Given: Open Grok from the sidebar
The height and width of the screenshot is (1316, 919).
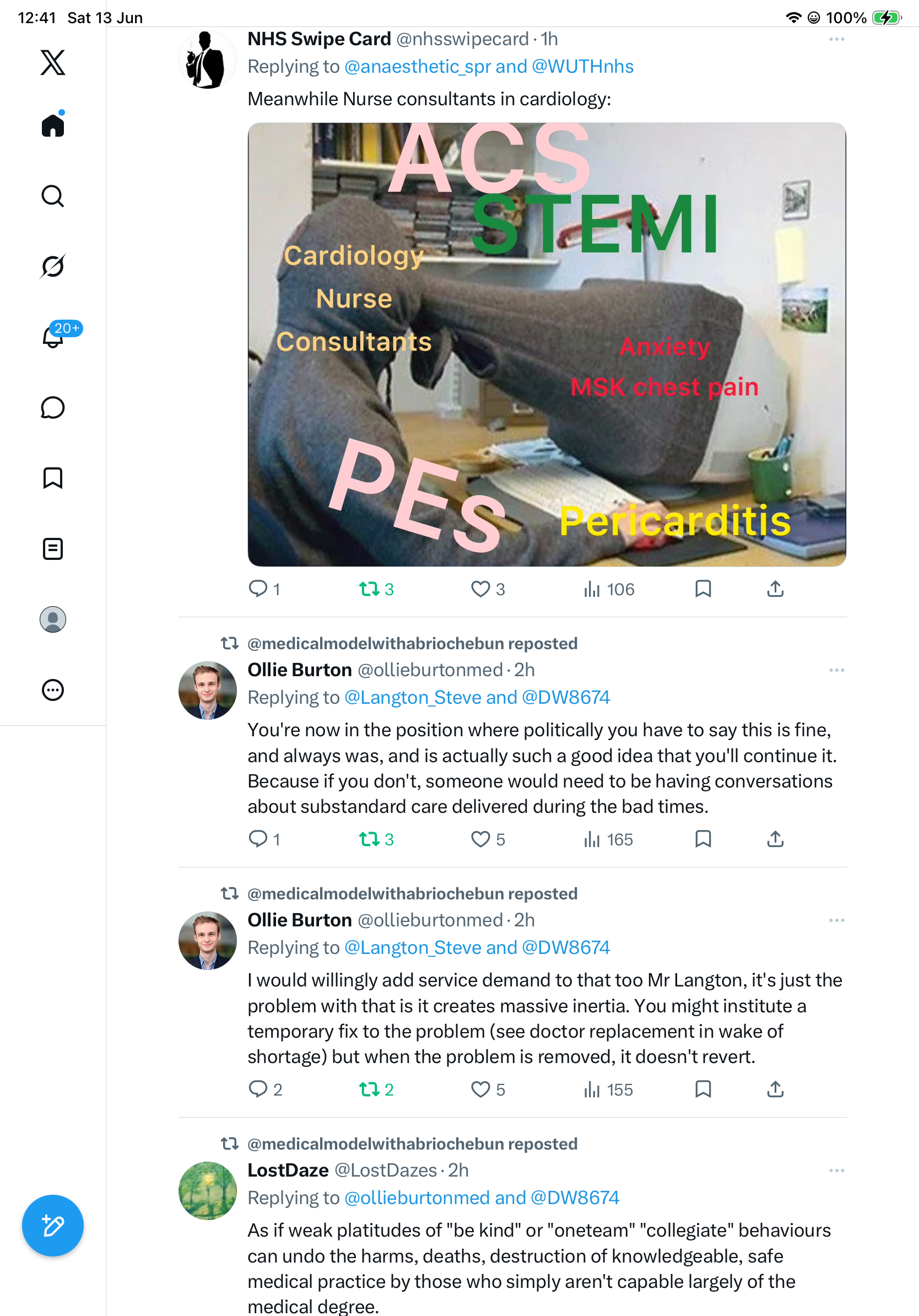Looking at the screenshot, I should click(x=53, y=267).
